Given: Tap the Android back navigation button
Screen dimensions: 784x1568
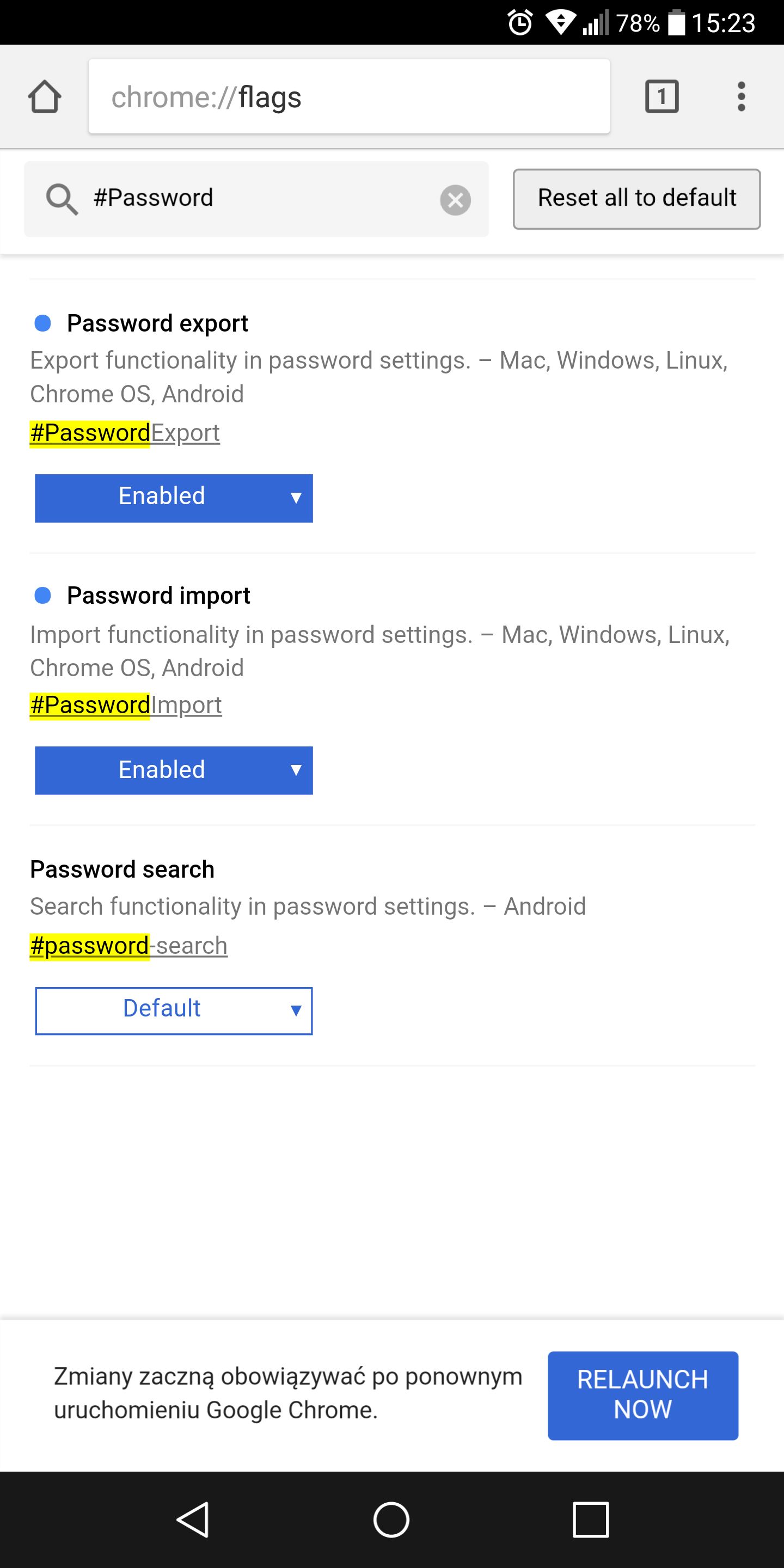Looking at the screenshot, I should click(194, 1520).
